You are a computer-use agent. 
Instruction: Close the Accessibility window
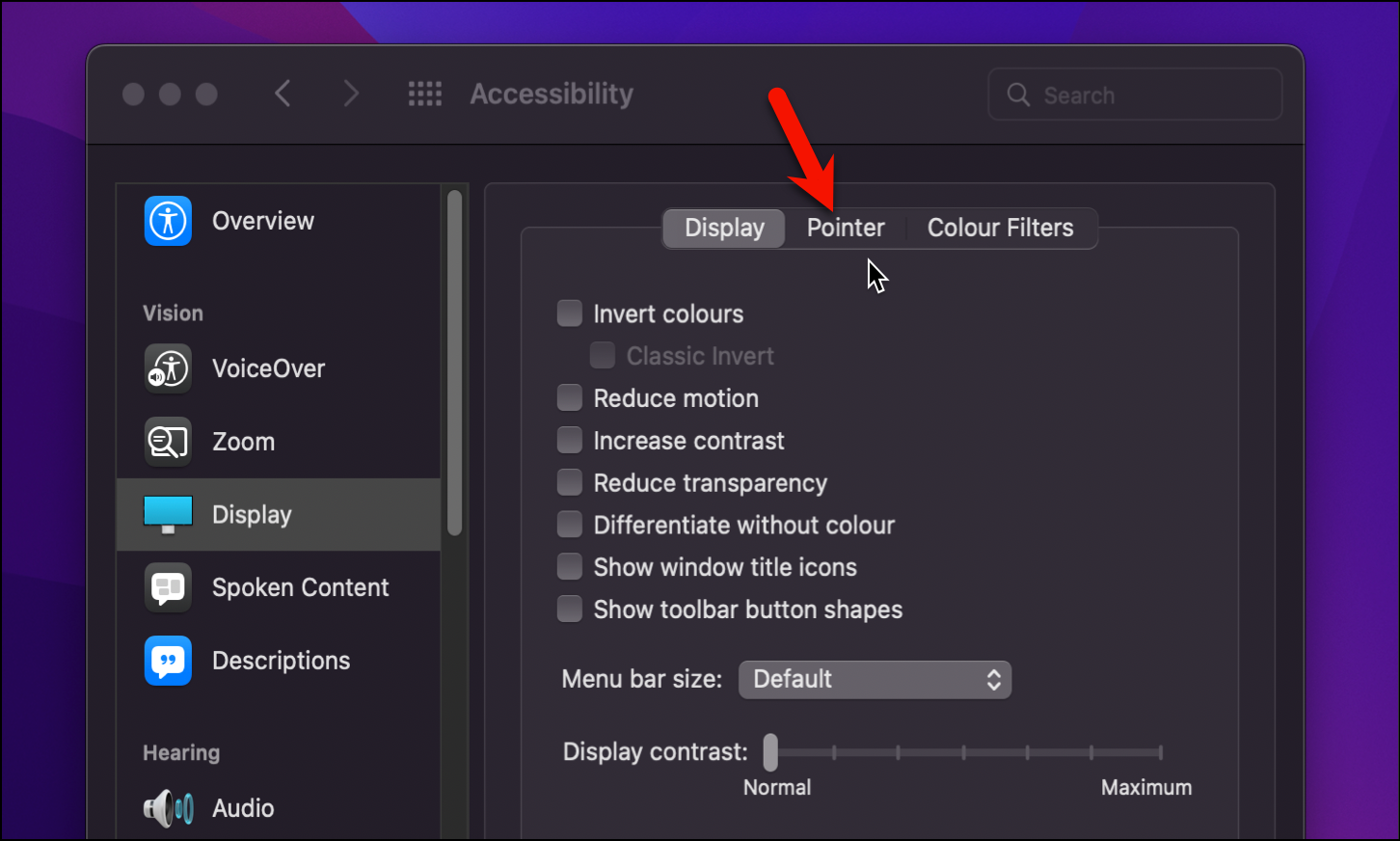(x=133, y=94)
